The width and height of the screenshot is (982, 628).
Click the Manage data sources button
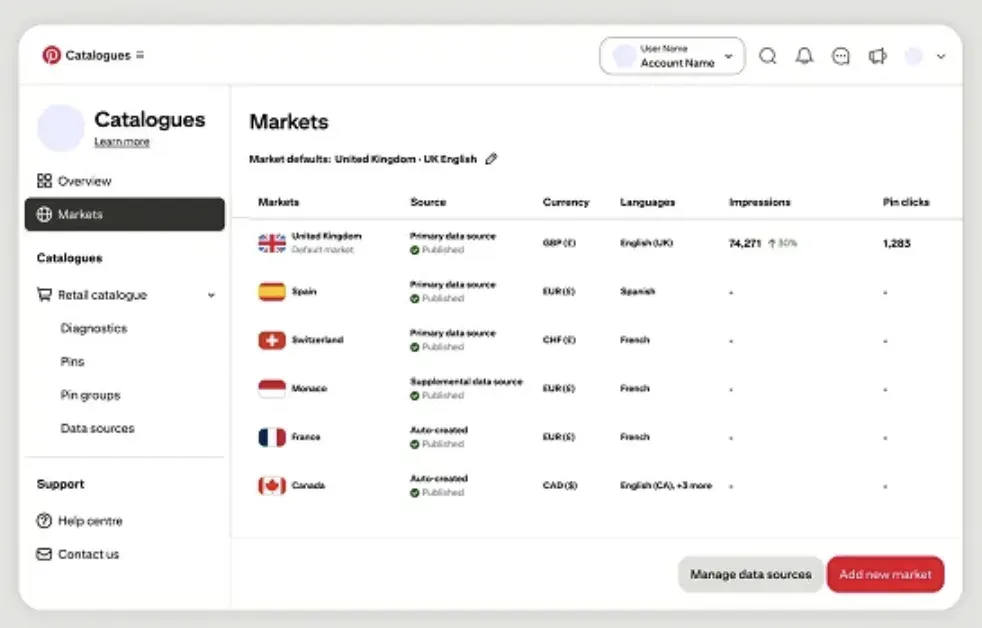click(750, 574)
